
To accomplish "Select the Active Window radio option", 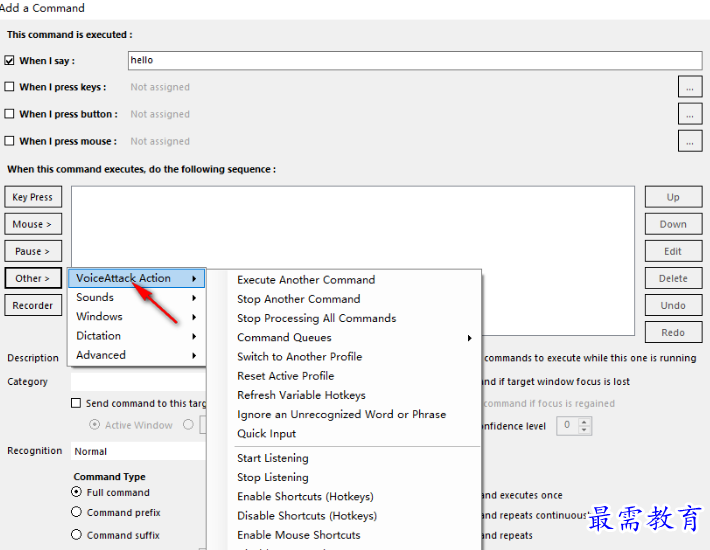I will click(94, 425).
